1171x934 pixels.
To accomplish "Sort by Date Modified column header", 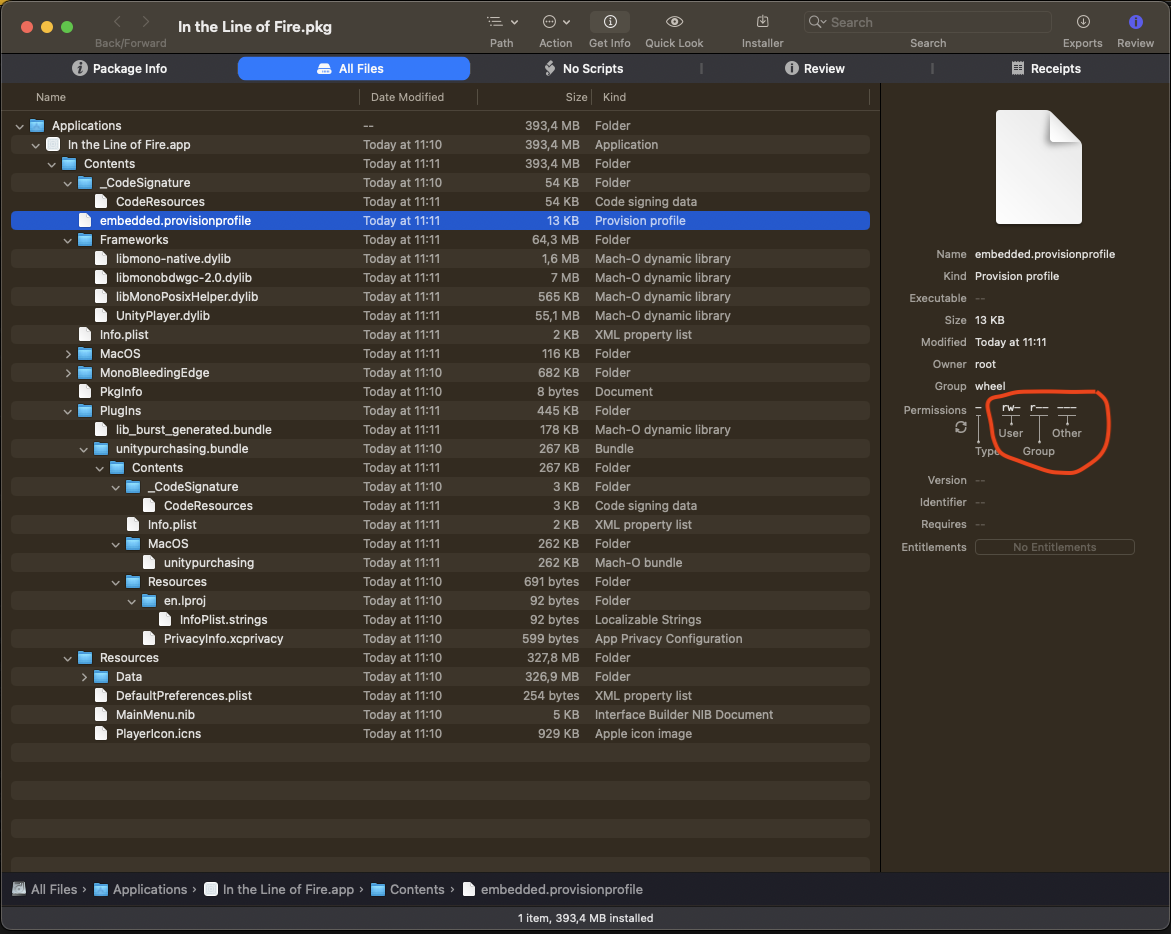I will click(407, 97).
